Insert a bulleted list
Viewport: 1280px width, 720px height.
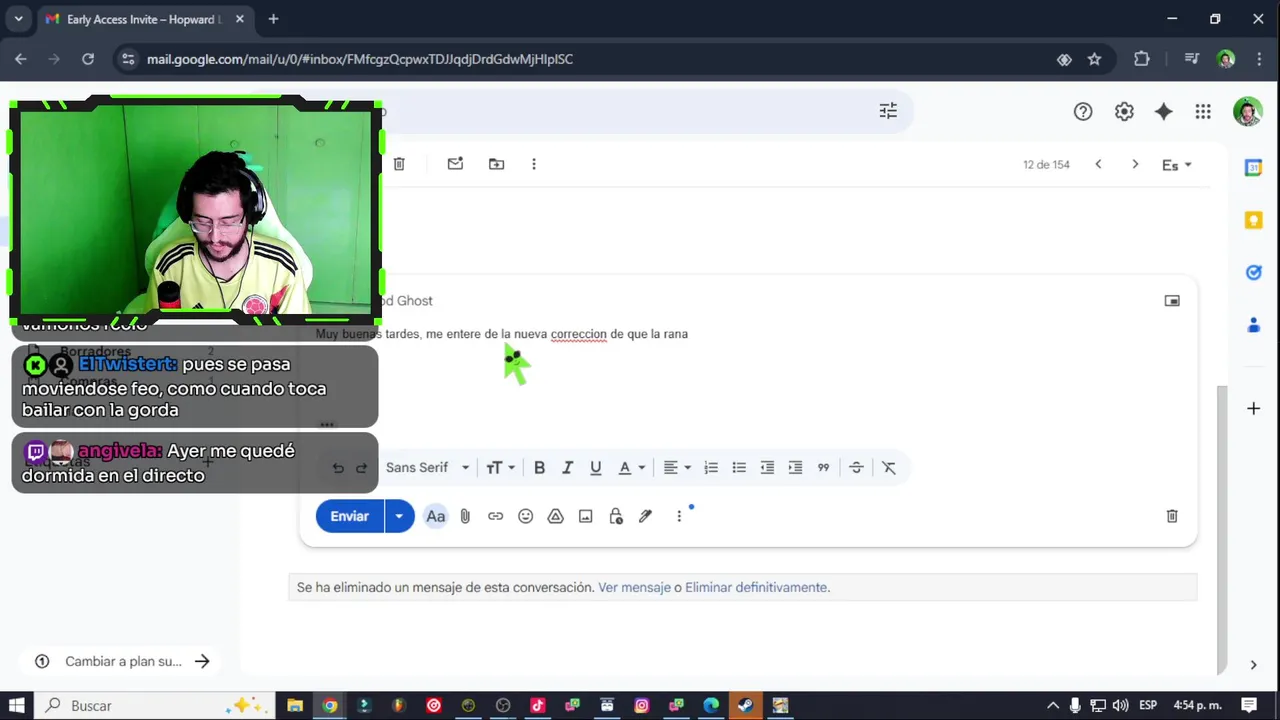[x=739, y=468]
